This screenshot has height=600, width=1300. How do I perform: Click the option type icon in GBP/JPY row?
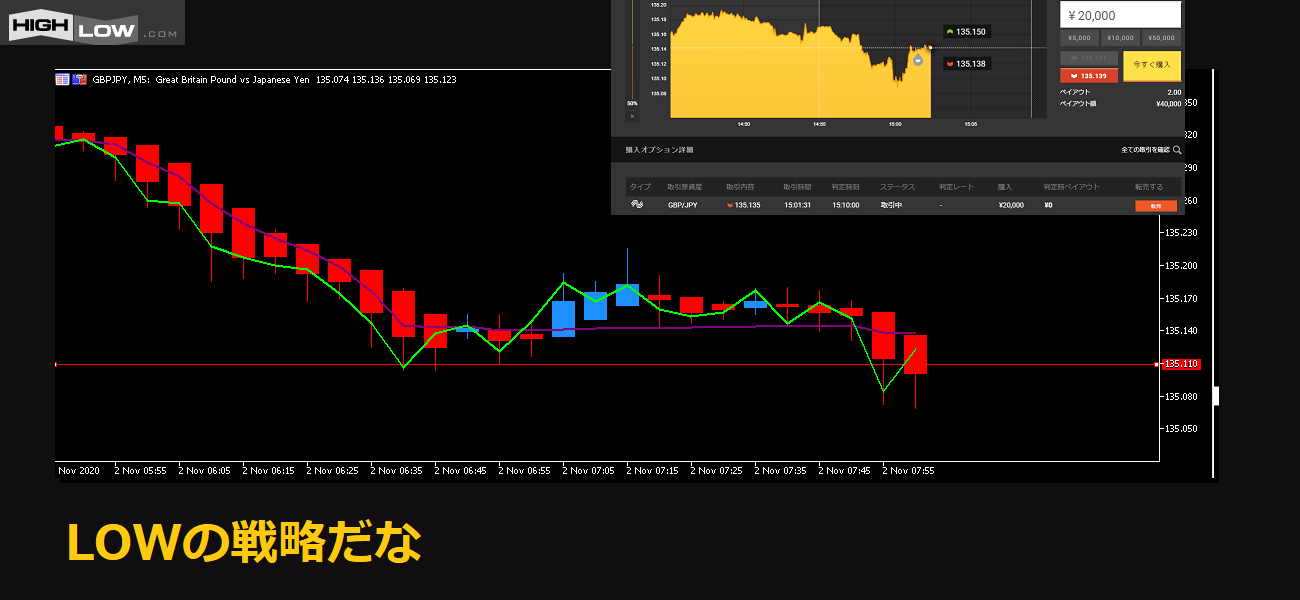tap(636, 204)
